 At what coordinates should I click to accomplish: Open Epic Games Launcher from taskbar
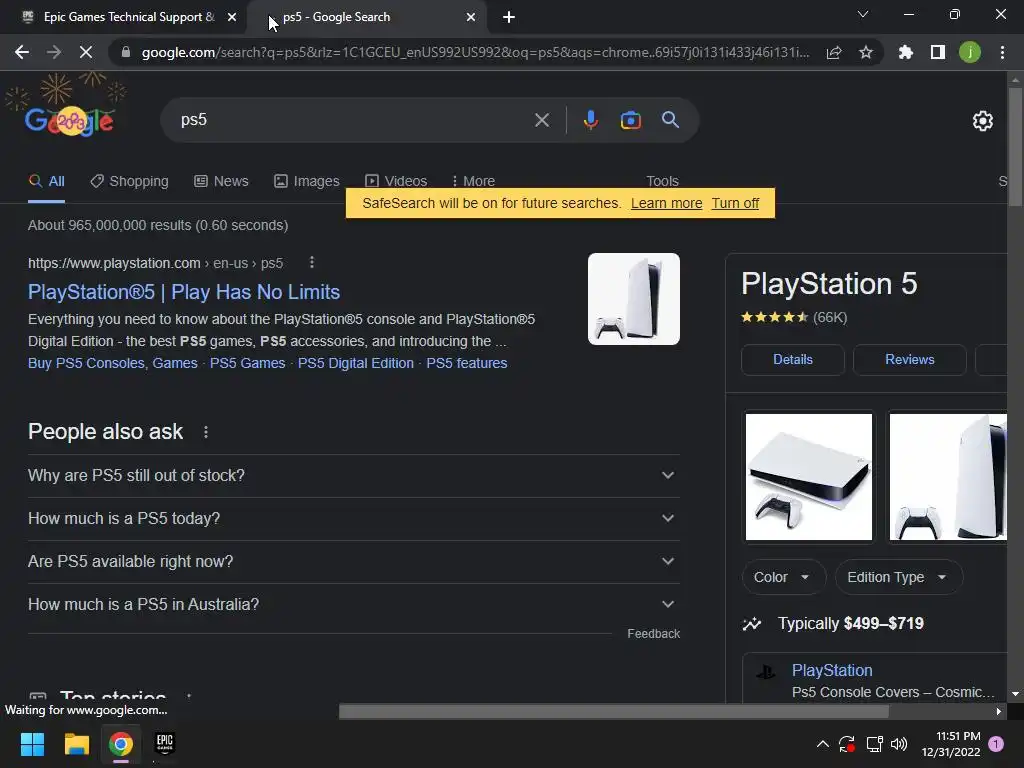(x=165, y=744)
